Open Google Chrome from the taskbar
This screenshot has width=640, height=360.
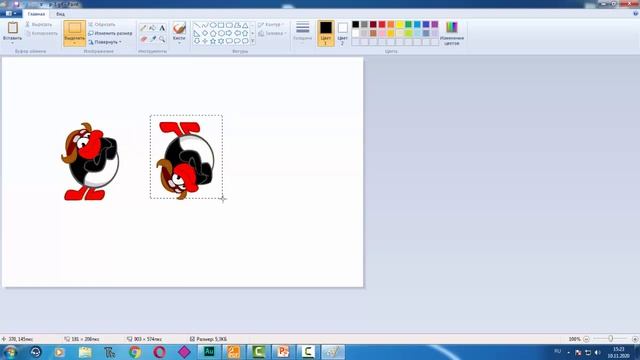point(135,352)
